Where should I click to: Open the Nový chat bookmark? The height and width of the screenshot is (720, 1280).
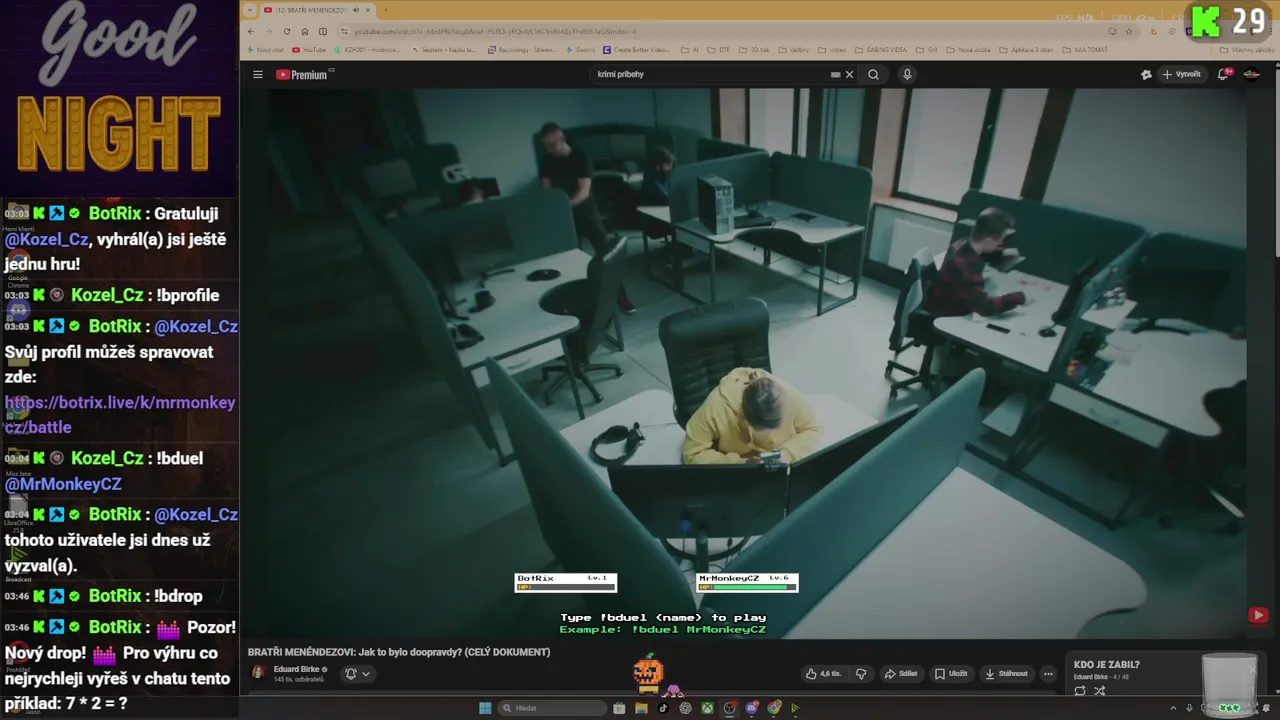[265, 50]
